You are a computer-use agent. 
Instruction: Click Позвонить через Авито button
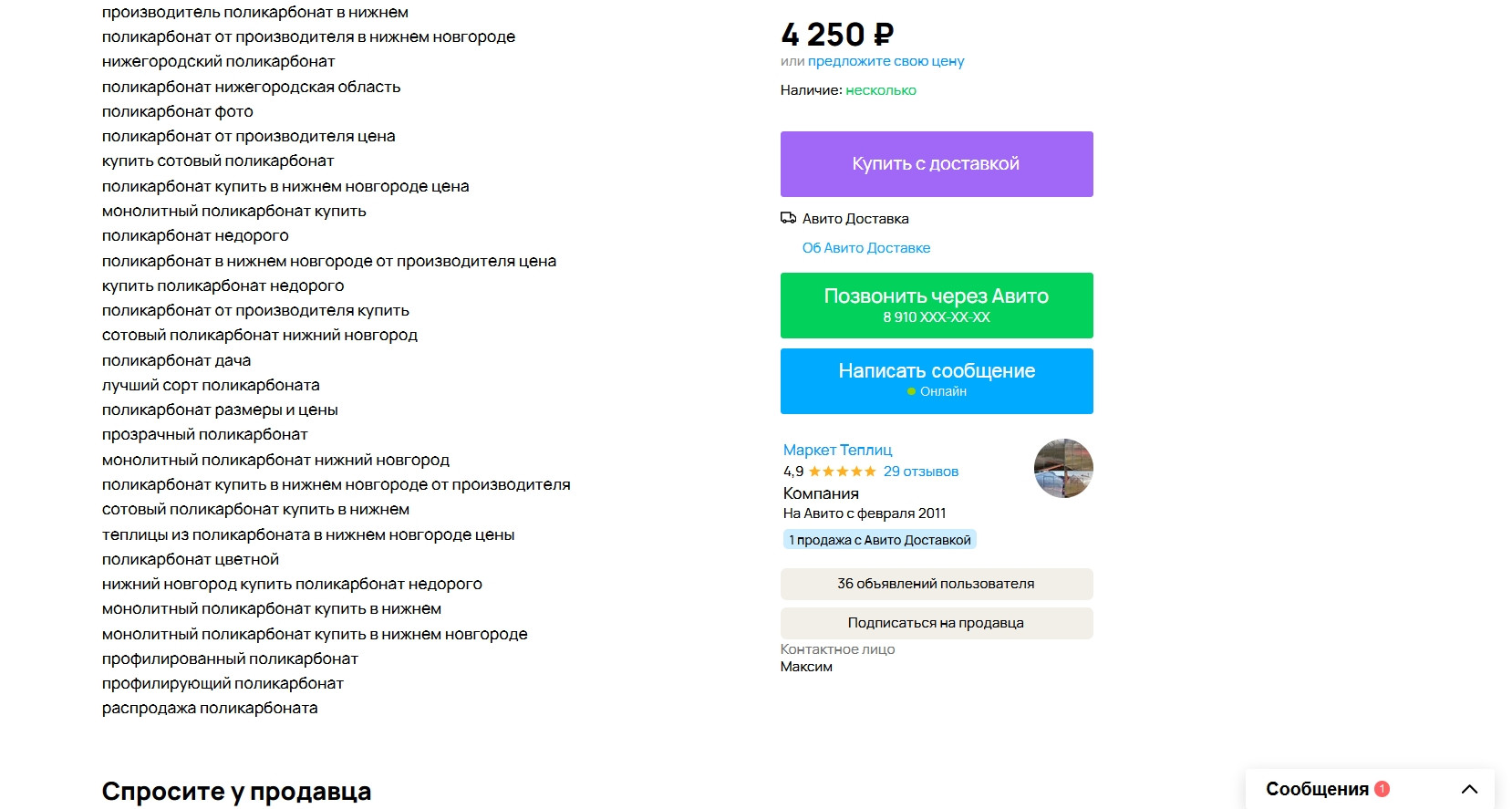click(x=937, y=306)
